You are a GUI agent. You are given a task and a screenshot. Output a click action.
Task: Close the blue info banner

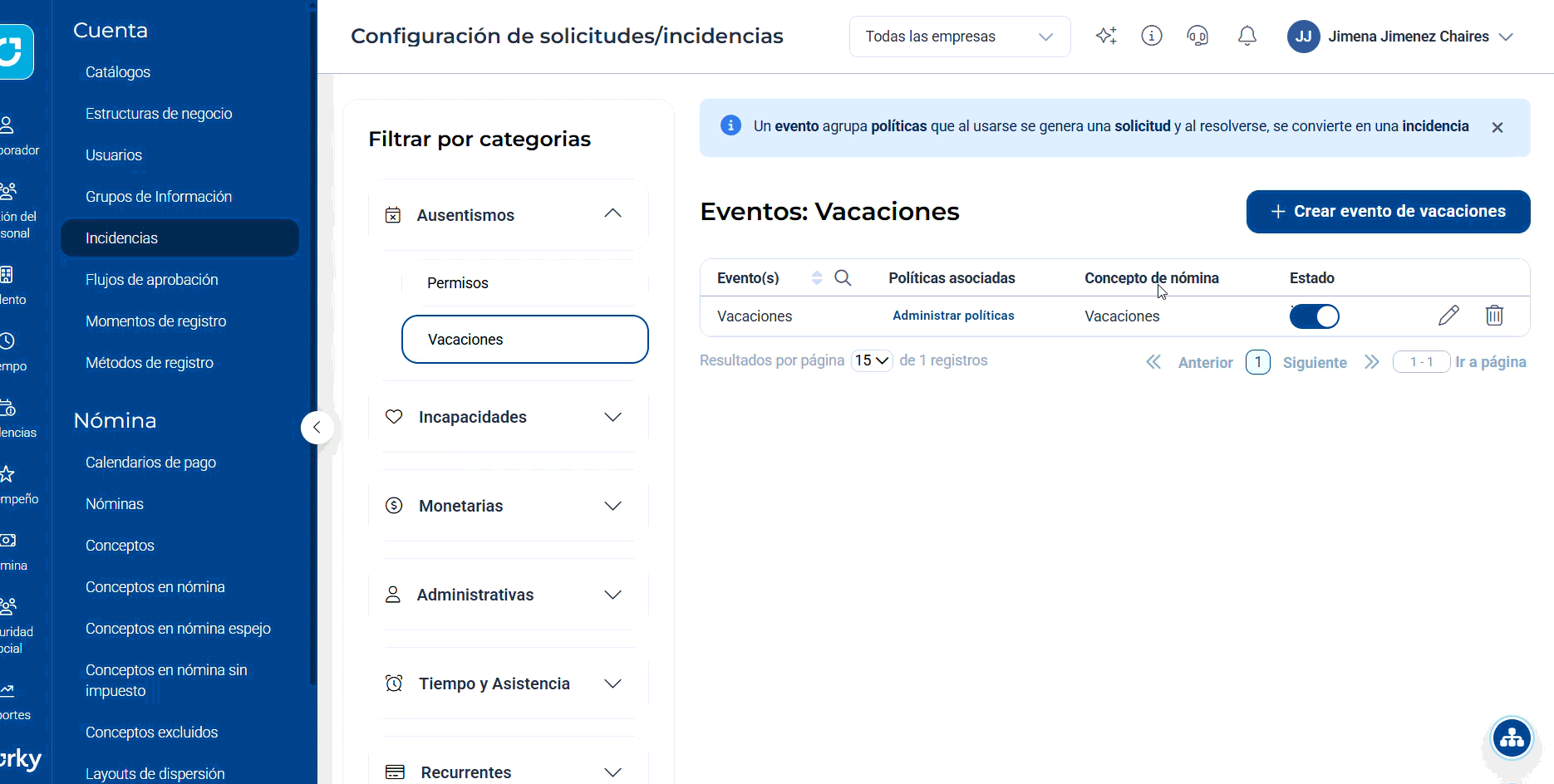coord(1497,127)
